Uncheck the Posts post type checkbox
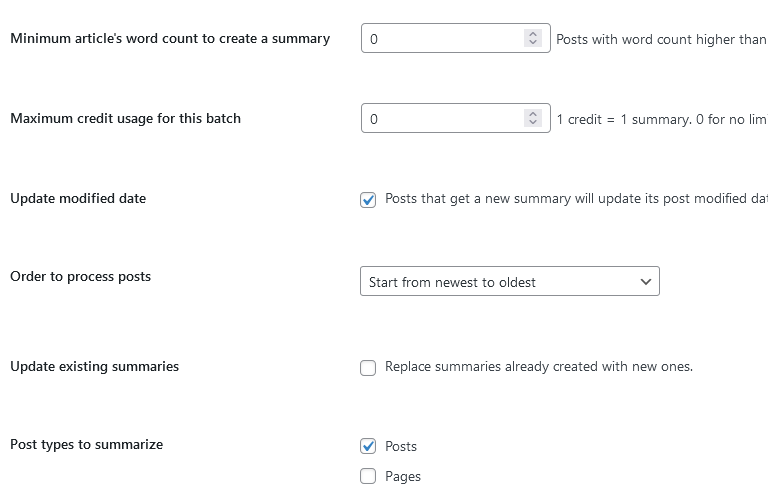 [x=368, y=446]
